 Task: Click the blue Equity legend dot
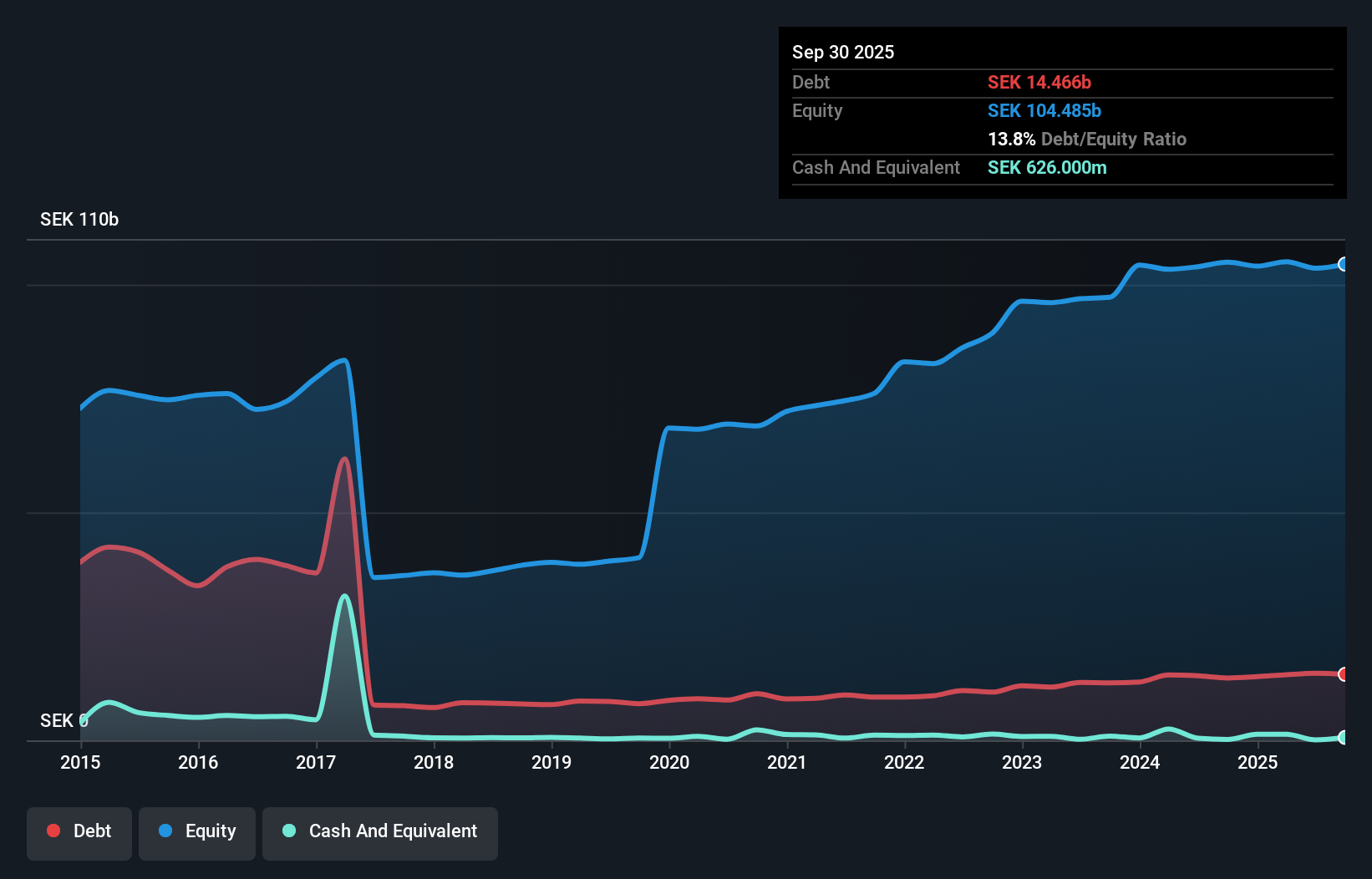click(165, 831)
